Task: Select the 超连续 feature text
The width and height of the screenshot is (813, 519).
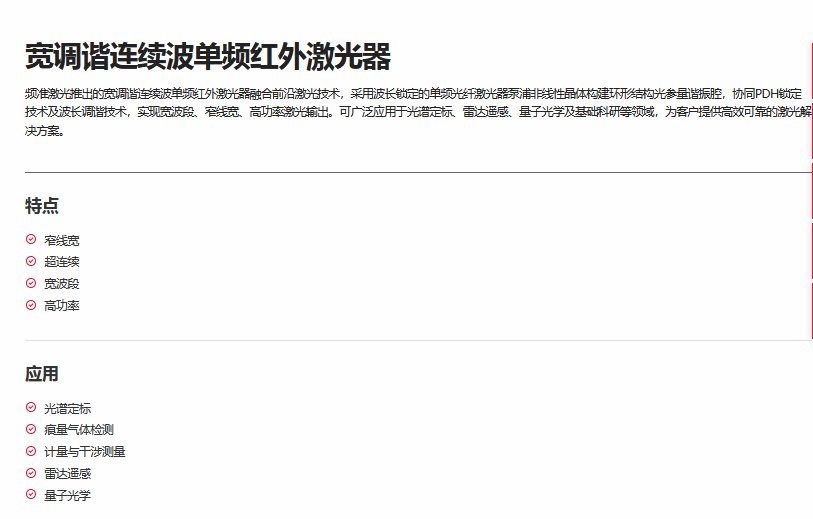Action: [x=62, y=261]
